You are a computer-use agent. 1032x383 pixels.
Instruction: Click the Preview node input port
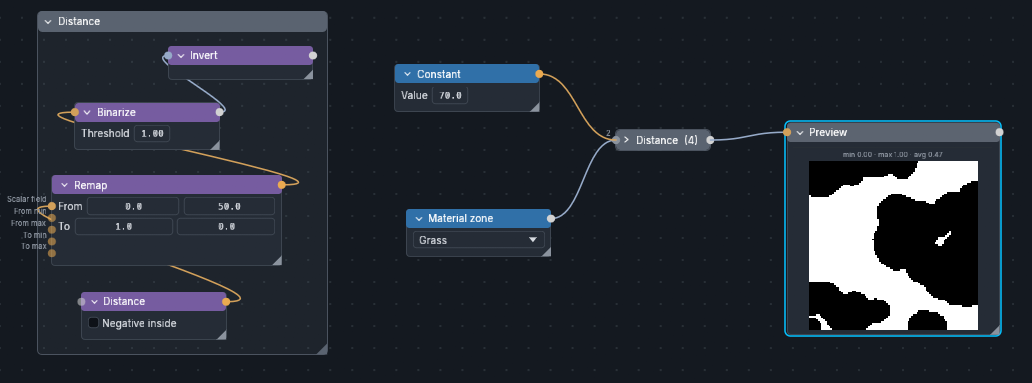(787, 132)
